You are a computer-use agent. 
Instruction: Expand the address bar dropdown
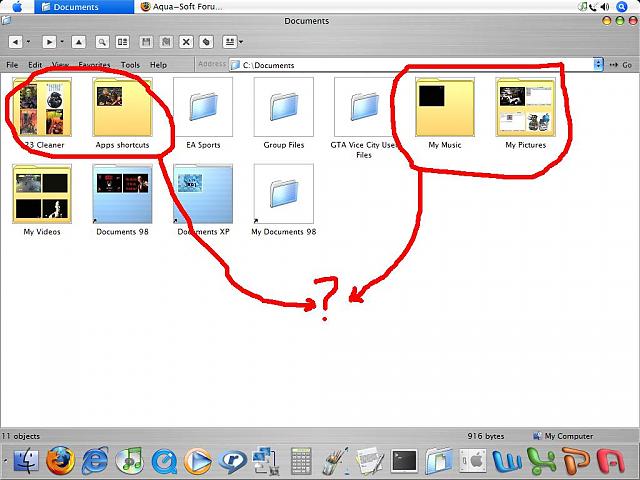click(598, 64)
